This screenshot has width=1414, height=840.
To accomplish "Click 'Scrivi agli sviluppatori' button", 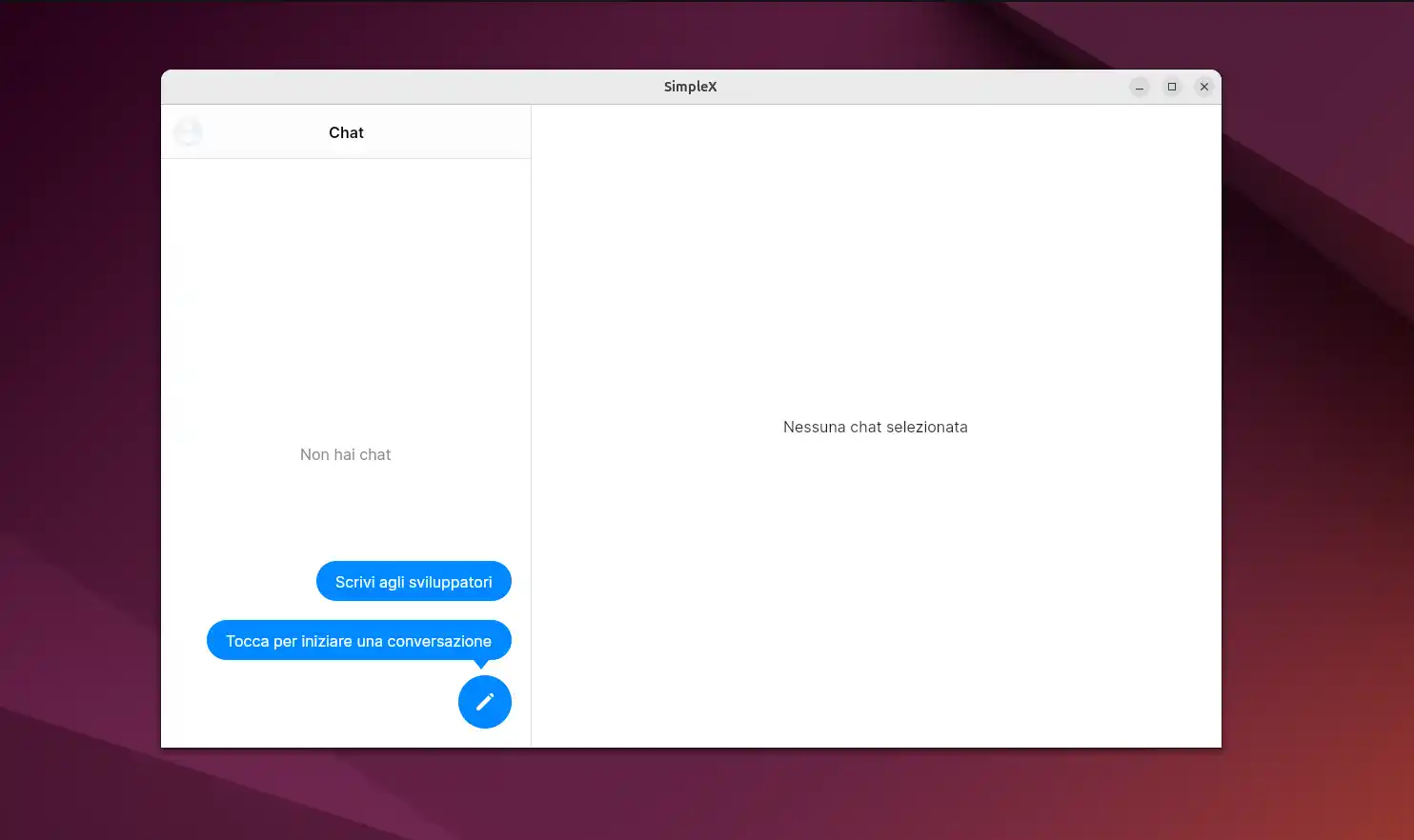I will pyautogui.click(x=414, y=582).
